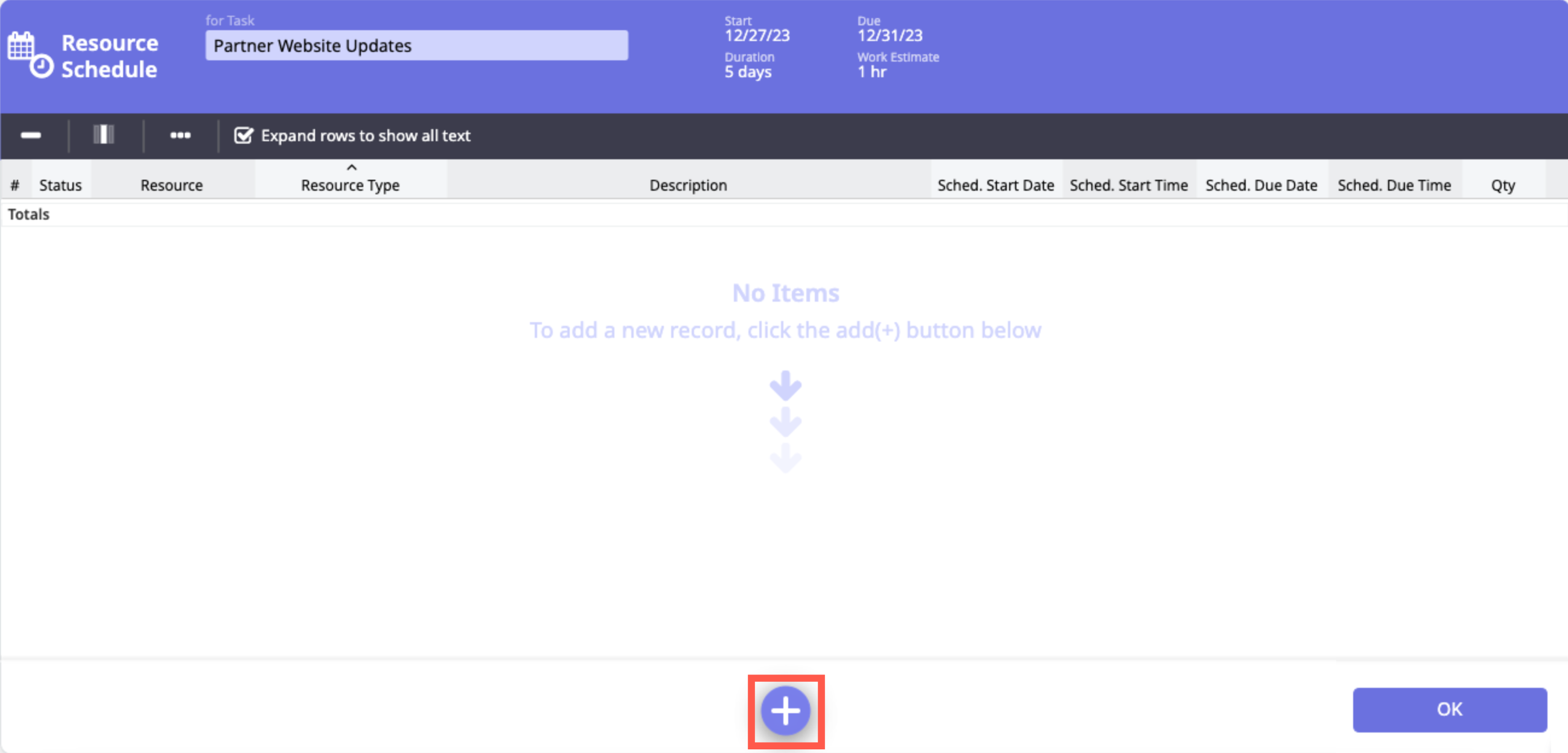The height and width of the screenshot is (753, 1568).
Task: Click the Resource column header
Action: (171, 185)
